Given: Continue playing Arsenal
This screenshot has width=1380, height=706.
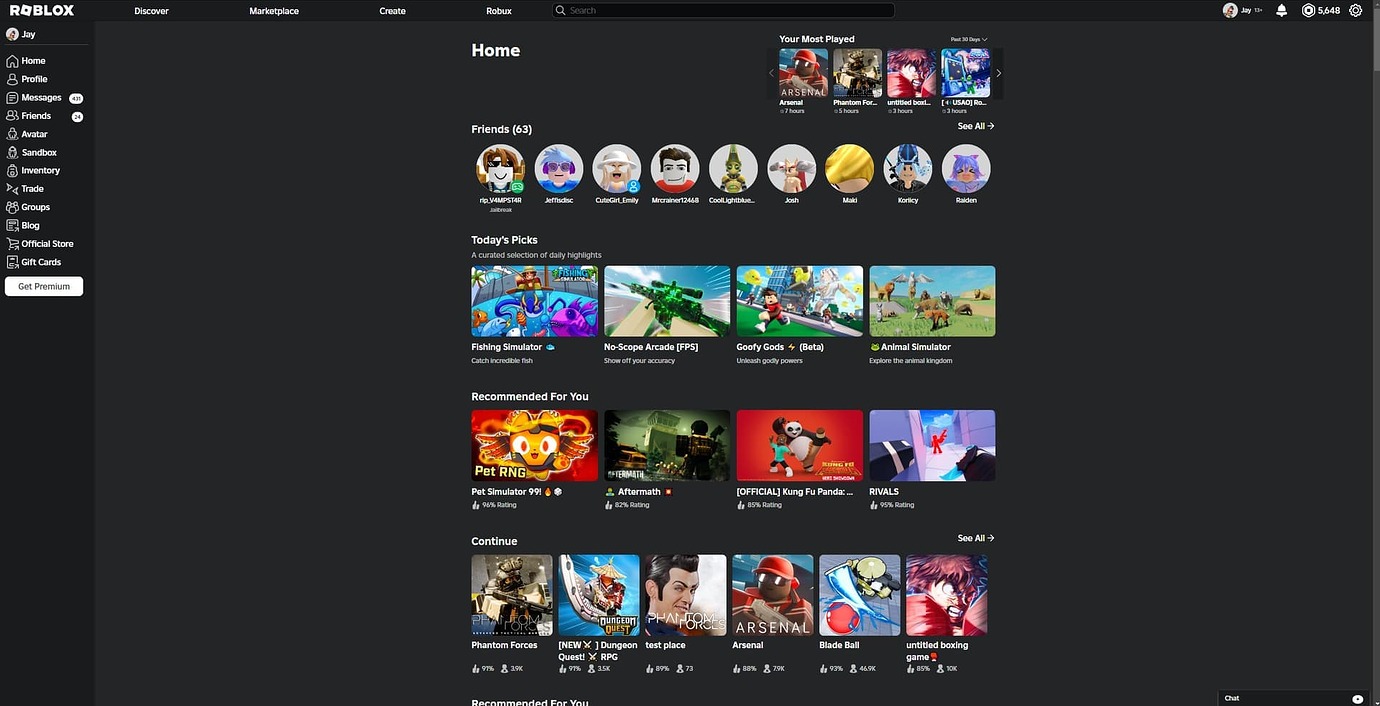Looking at the screenshot, I should pos(773,596).
